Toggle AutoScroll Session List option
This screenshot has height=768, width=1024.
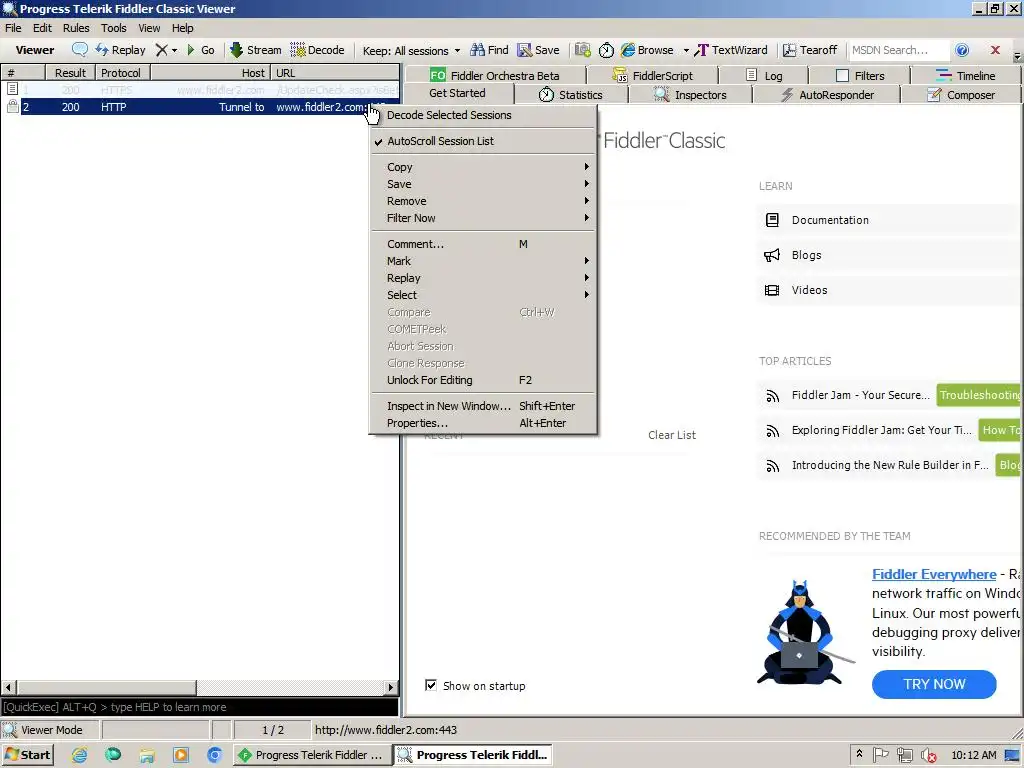click(x=483, y=141)
